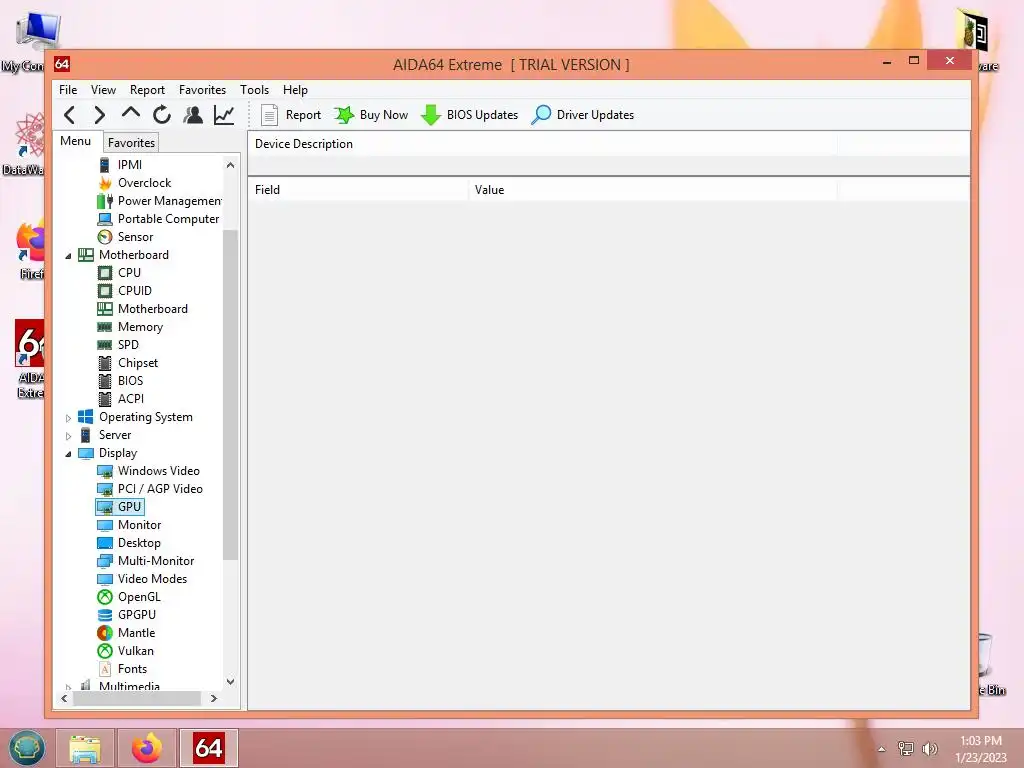Switch to the Menu tab
Image resolution: width=1024 pixels, height=768 pixels.
pyautogui.click(x=76, y=141)
